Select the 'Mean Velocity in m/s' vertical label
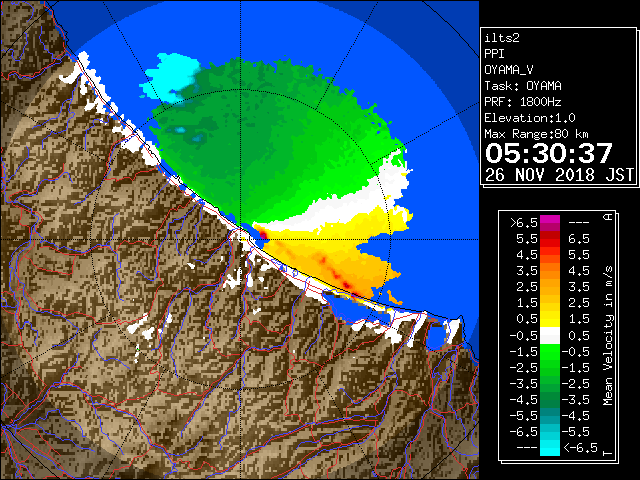Image resolution: width=640 pixels, height=480 pixels. pos(608,336)
